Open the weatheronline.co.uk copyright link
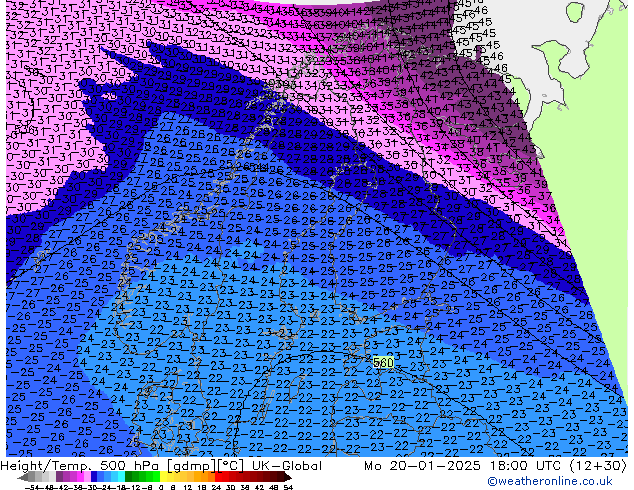 point(550,481)
